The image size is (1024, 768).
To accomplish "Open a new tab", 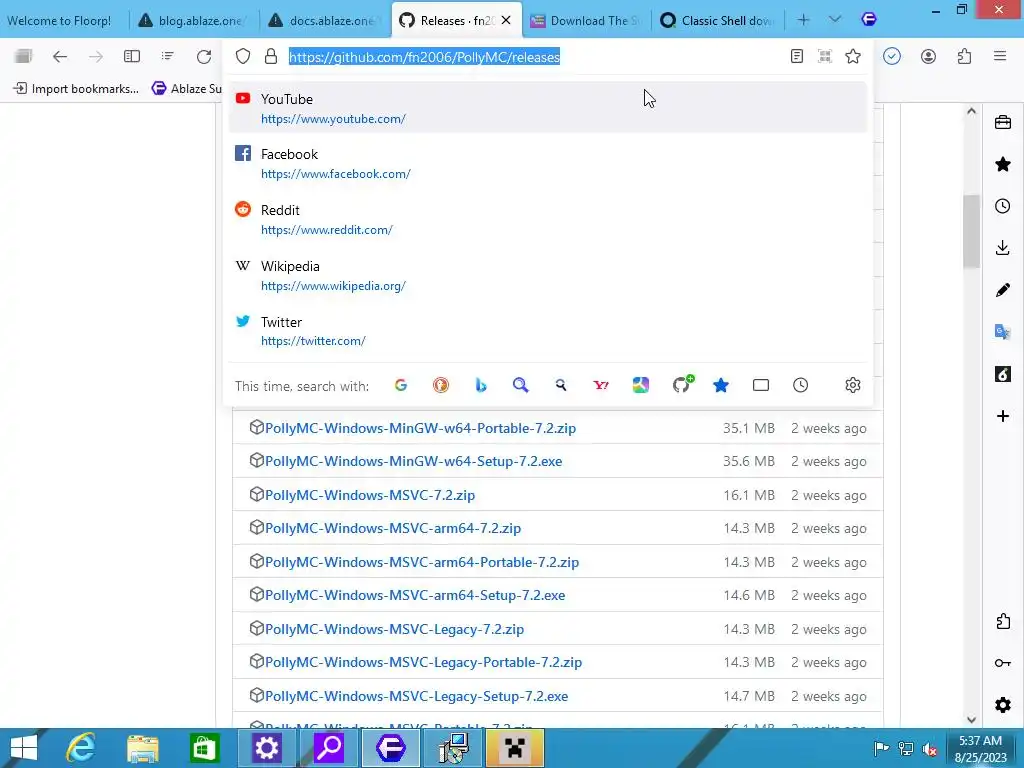I will click(804, 20).
